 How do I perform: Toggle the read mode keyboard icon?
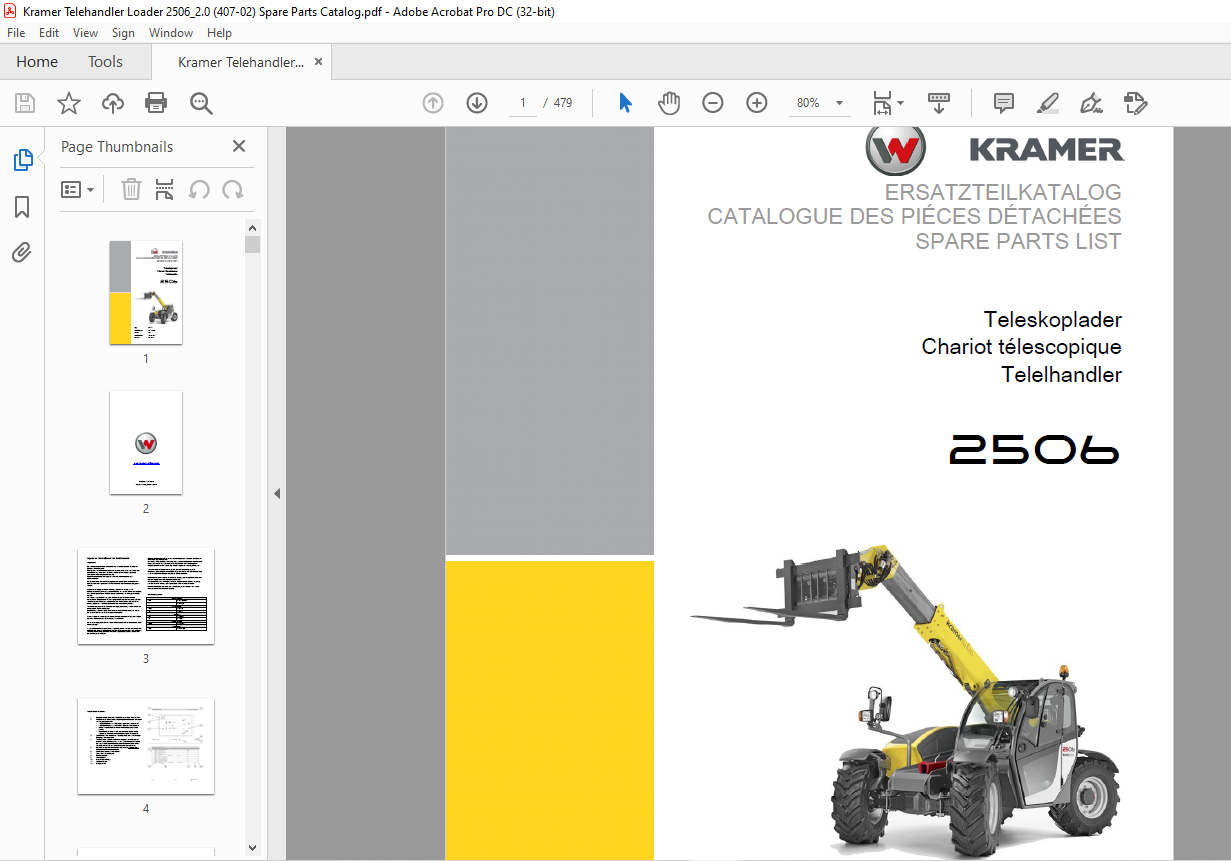pos(938,103)
